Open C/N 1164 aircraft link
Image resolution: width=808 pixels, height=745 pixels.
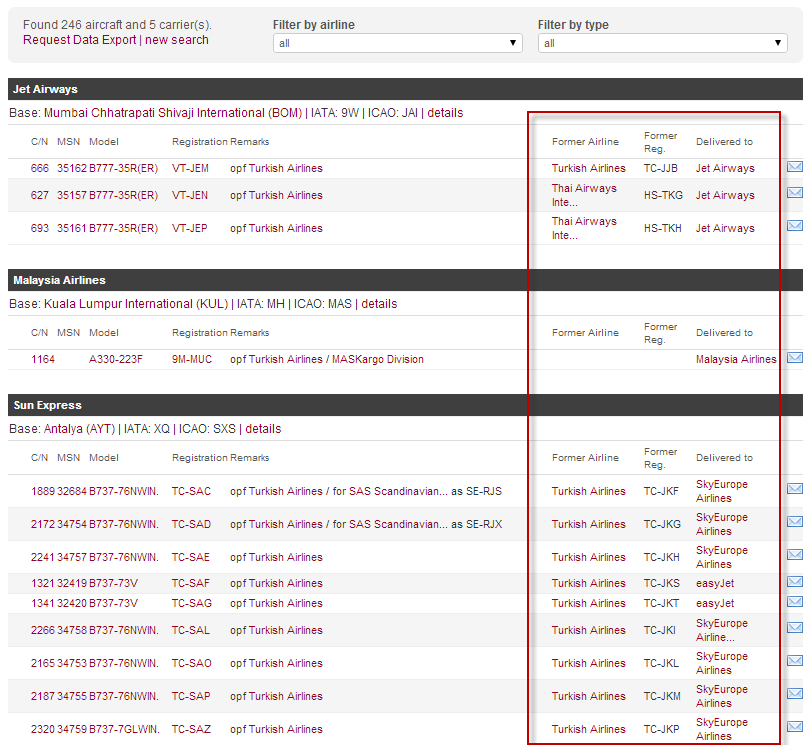pos(43,359)
